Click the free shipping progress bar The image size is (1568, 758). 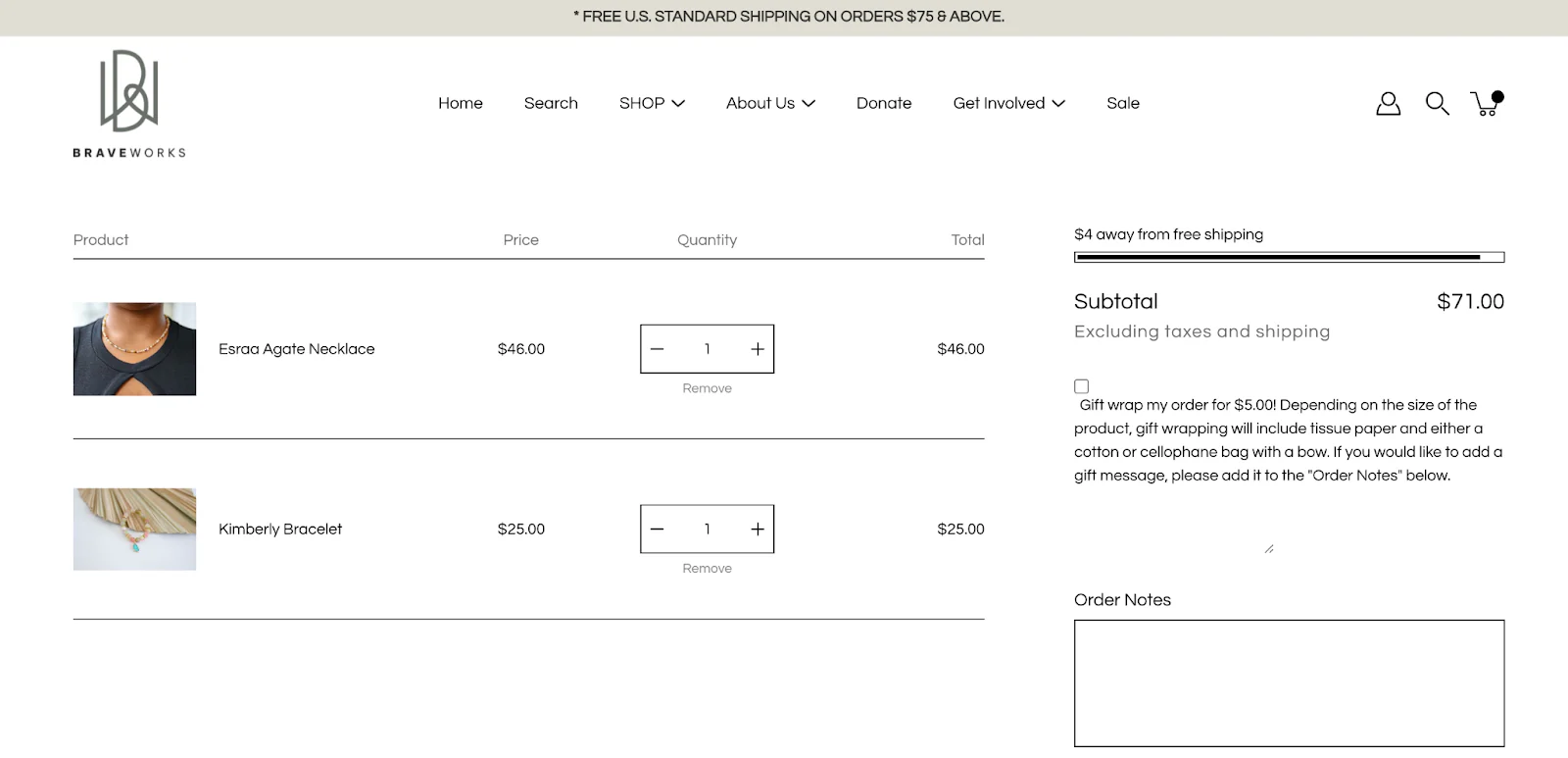pos(1289,257)
